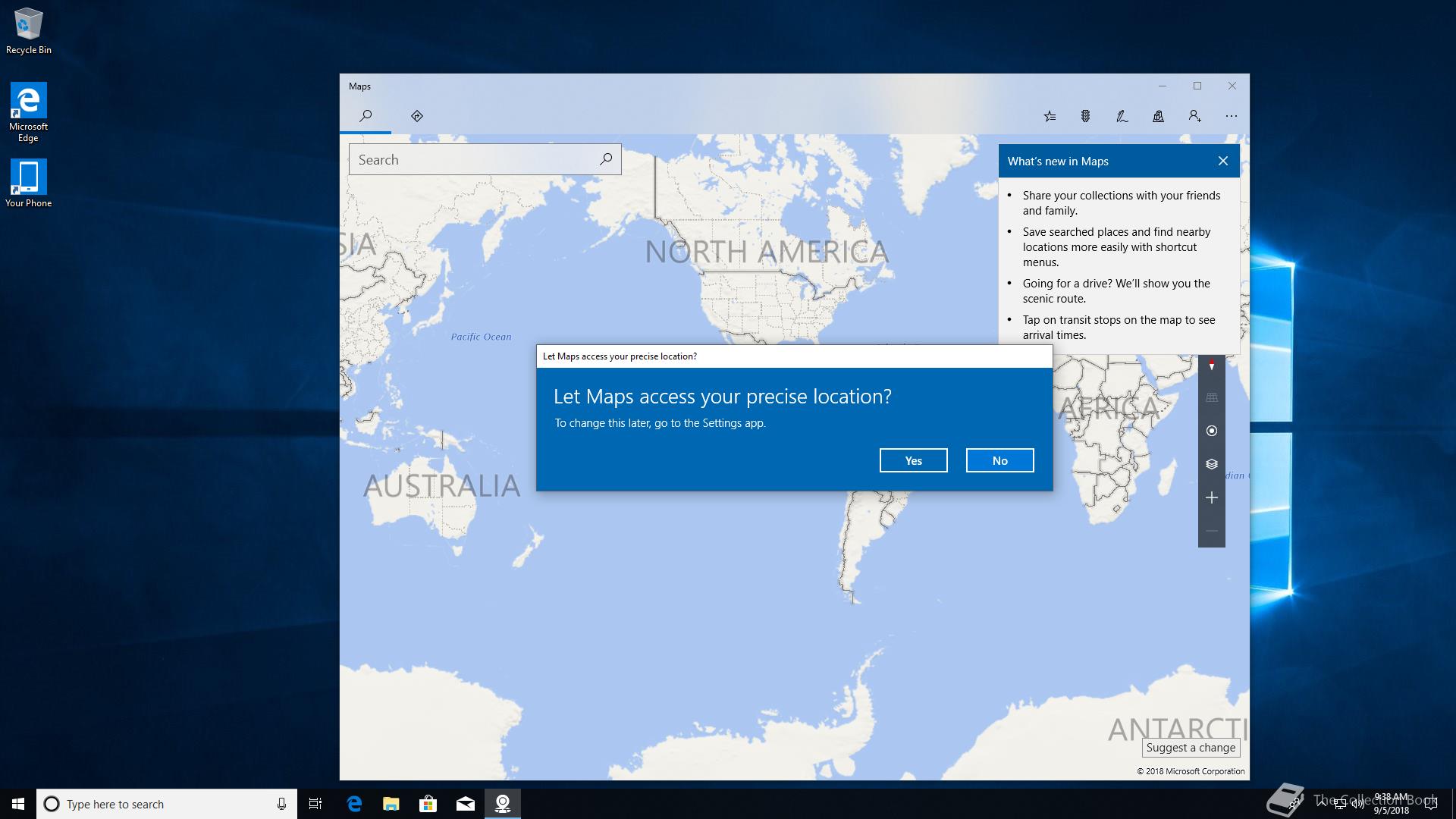Click the magnifier icon in search box
1456x819 pixels.
click(606, 159)
